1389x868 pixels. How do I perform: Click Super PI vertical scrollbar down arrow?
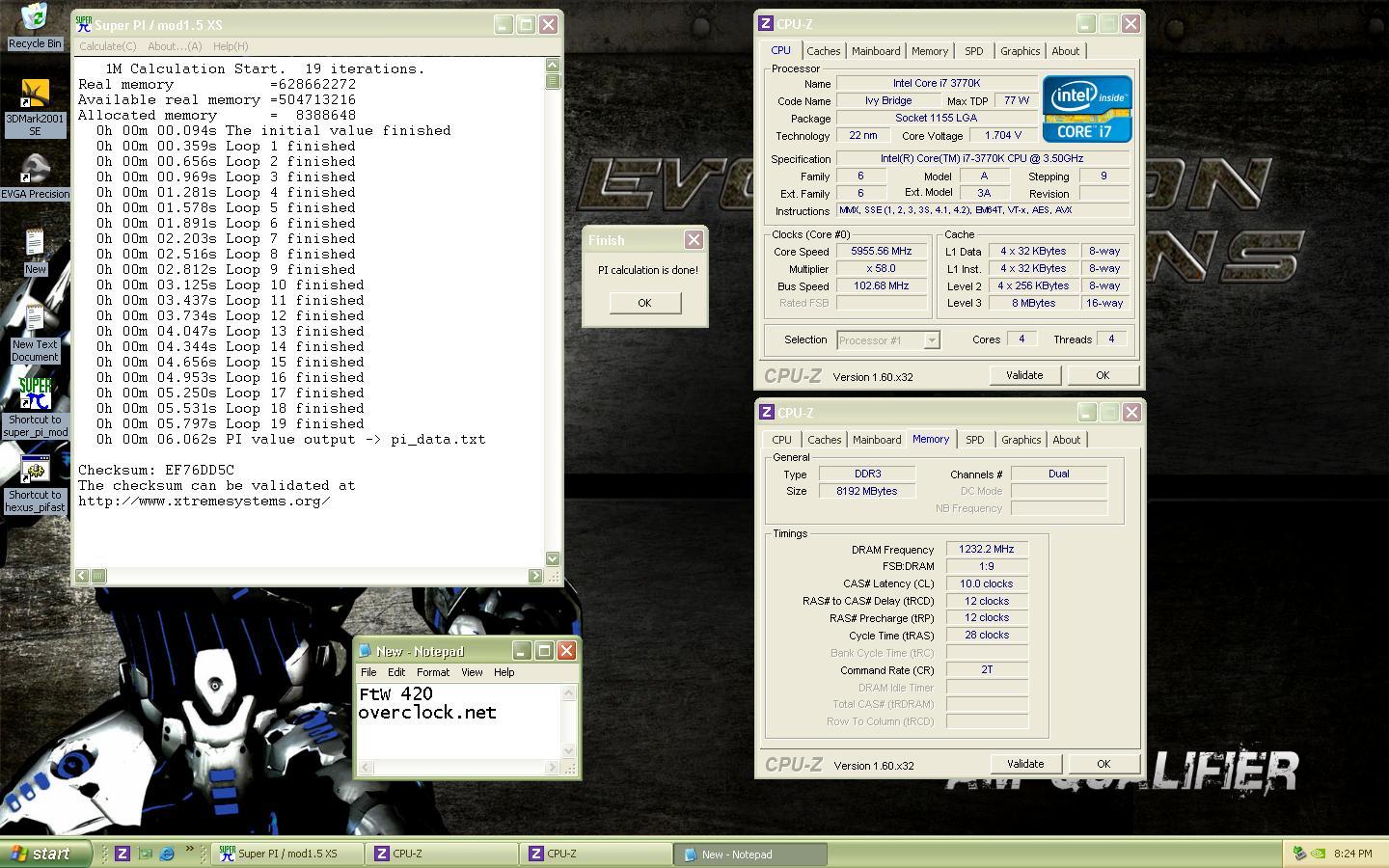(x=553, y=558)
